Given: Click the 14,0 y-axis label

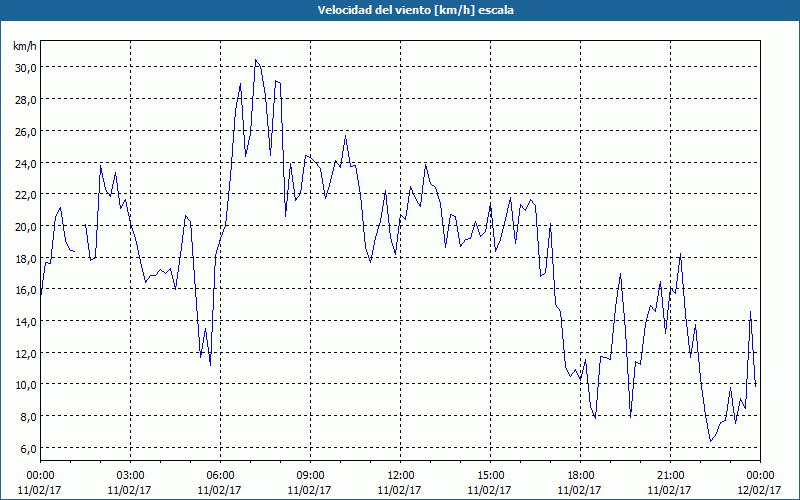Looking at the screenshot, I should coord(25,321).
